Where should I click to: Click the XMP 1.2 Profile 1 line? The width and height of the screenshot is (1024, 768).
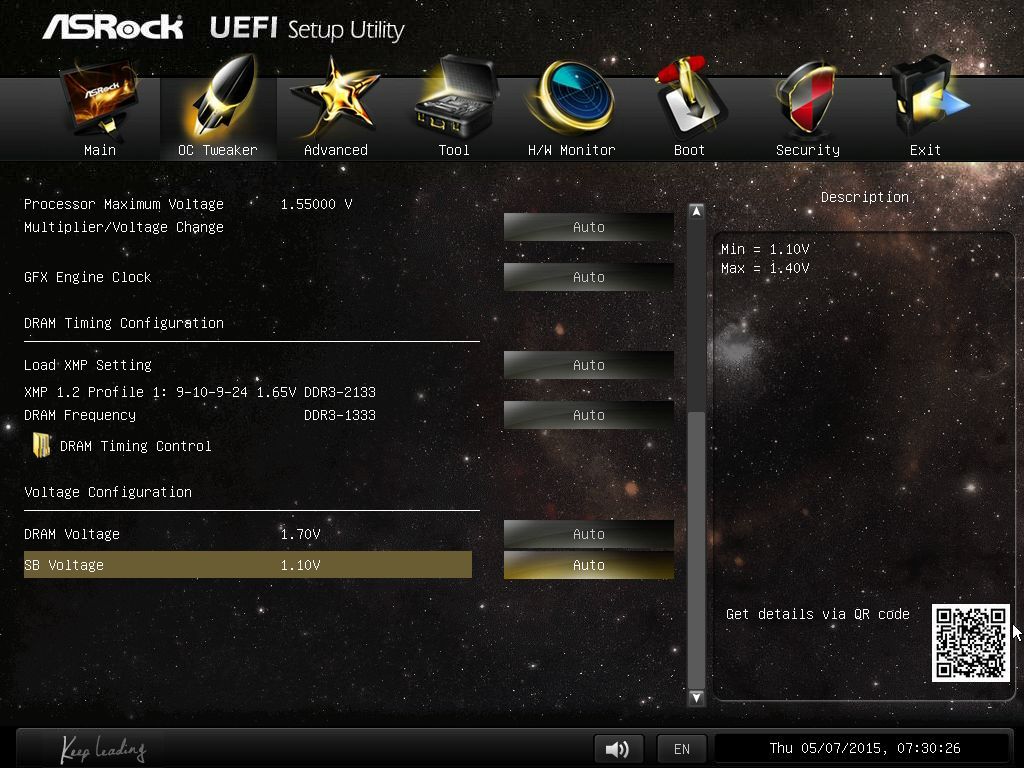(200, 392)
